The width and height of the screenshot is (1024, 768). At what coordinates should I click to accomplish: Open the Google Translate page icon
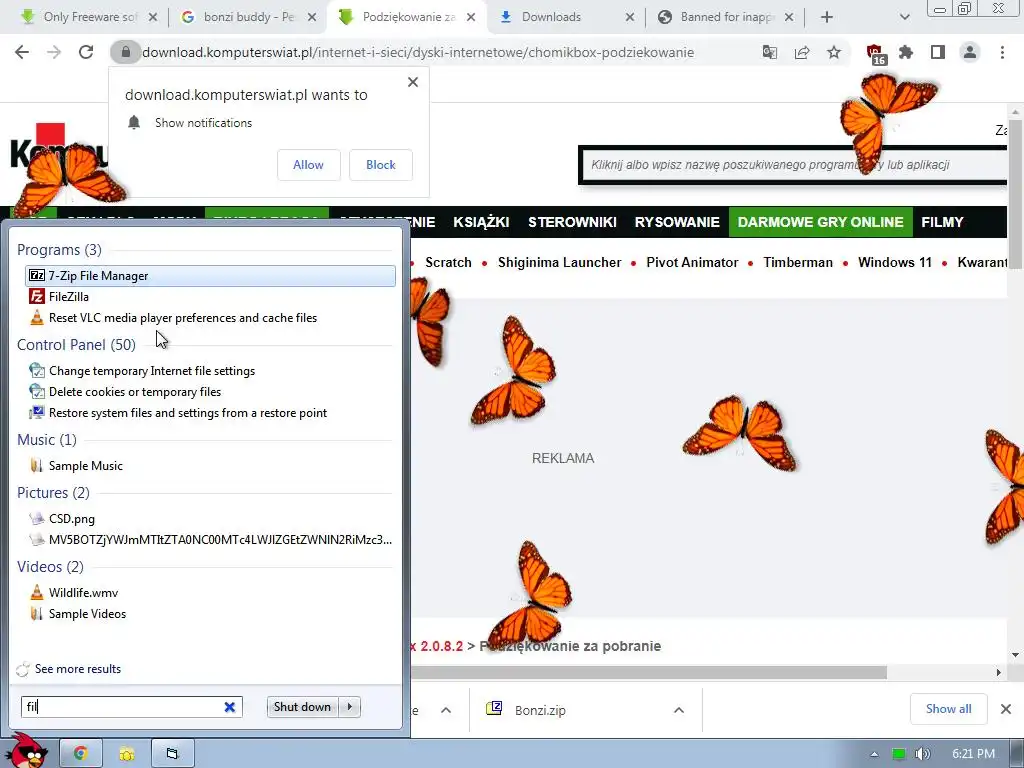[770, 52]
